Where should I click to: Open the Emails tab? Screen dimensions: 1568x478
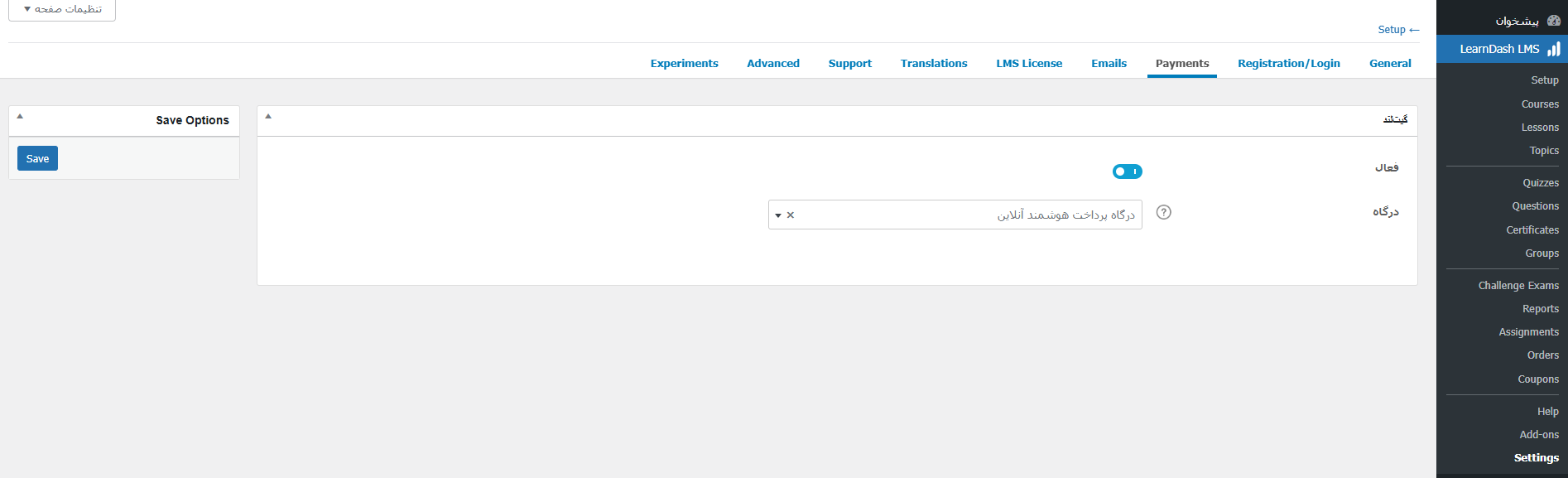point(1109,63)
